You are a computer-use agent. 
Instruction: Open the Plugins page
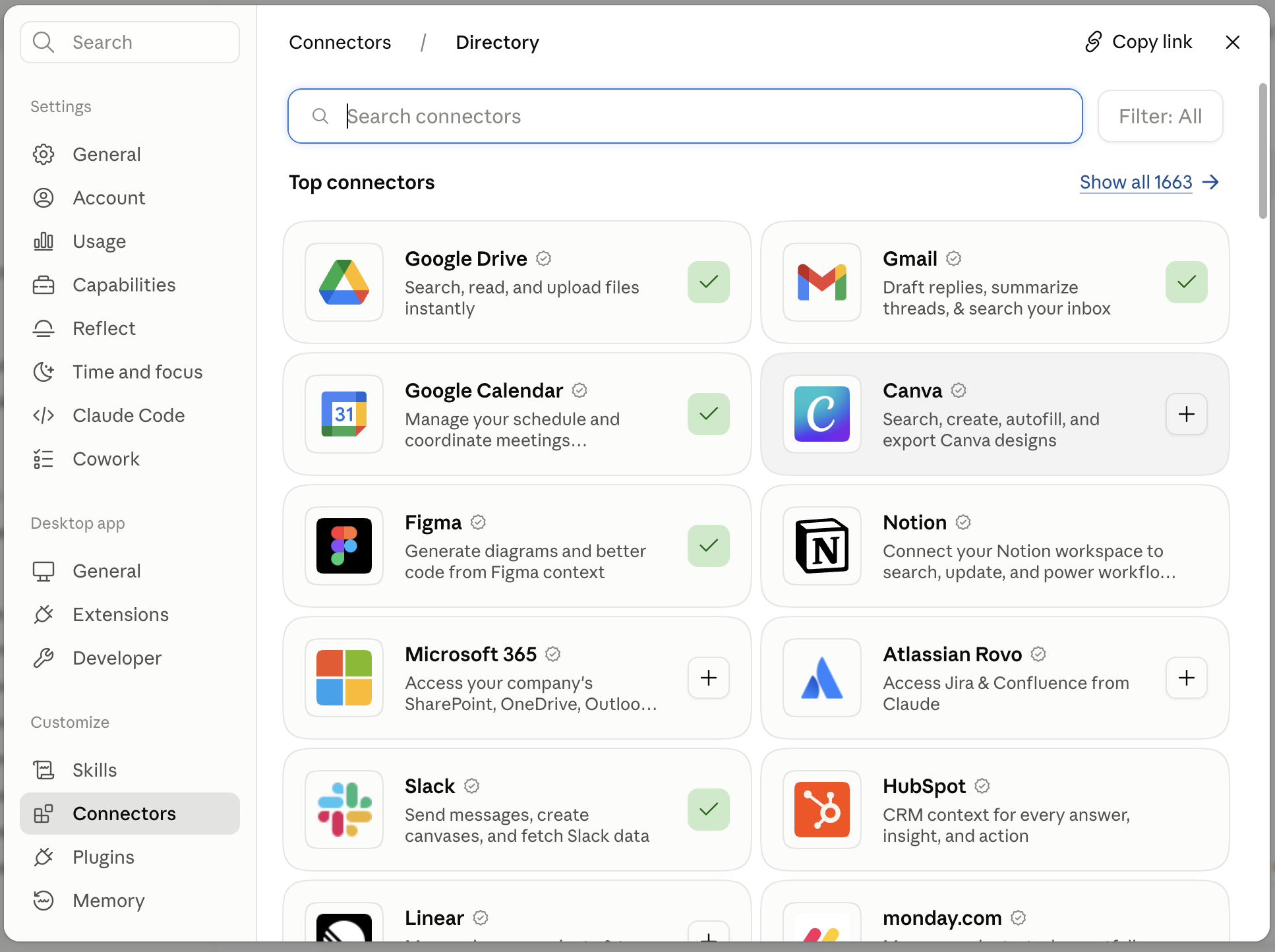pyautogui.click(x=130, y=857)
